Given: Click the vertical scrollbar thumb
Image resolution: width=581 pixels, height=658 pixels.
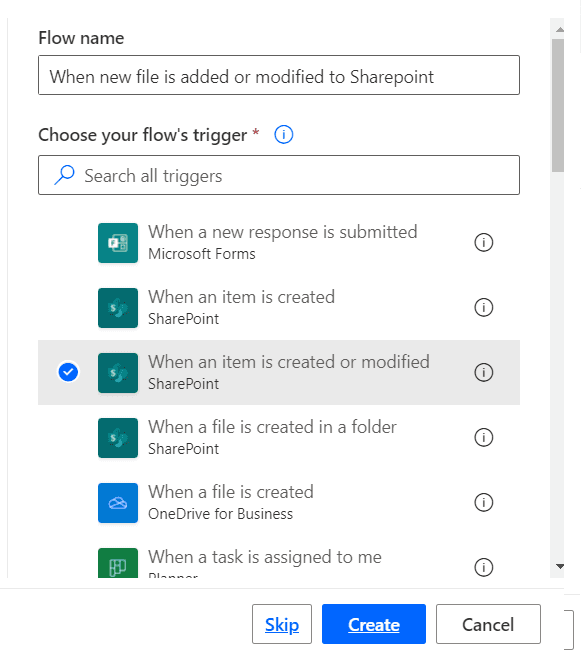Looking at the screenshot, I should [558, 105].
